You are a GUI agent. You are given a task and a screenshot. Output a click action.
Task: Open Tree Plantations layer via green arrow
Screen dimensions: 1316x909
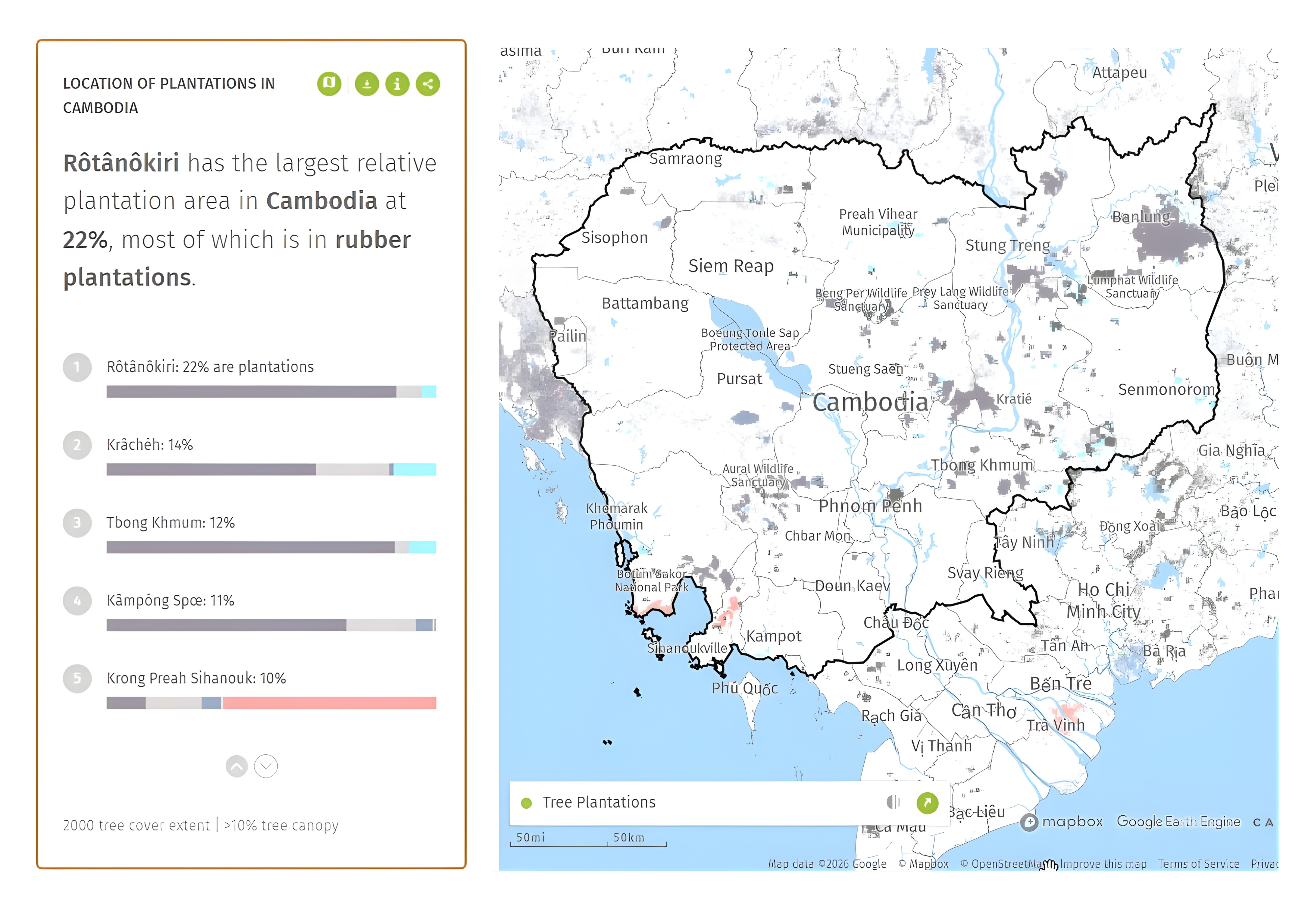pos(927,802)
